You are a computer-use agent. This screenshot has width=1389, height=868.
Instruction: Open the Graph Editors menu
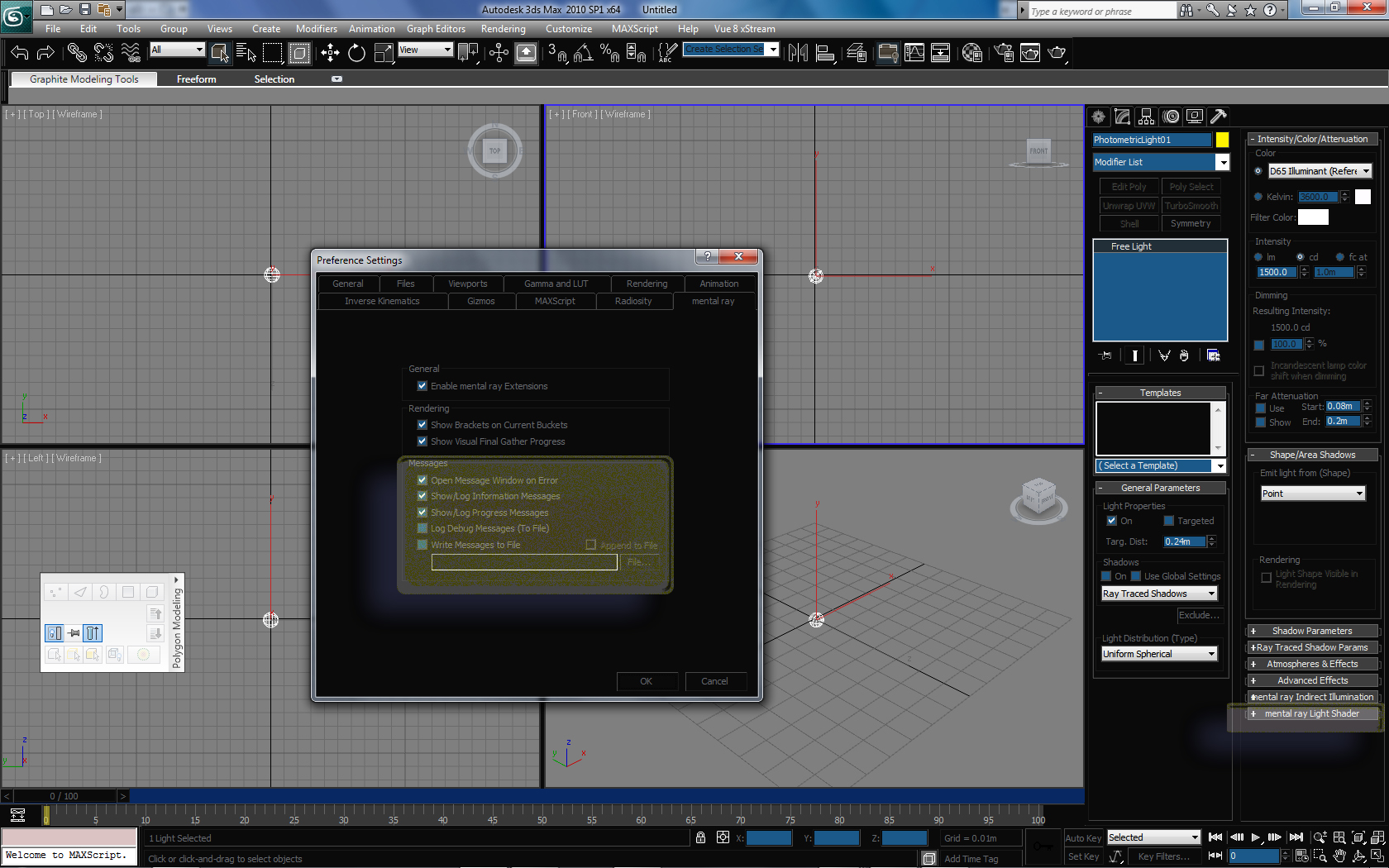(436, 29)
